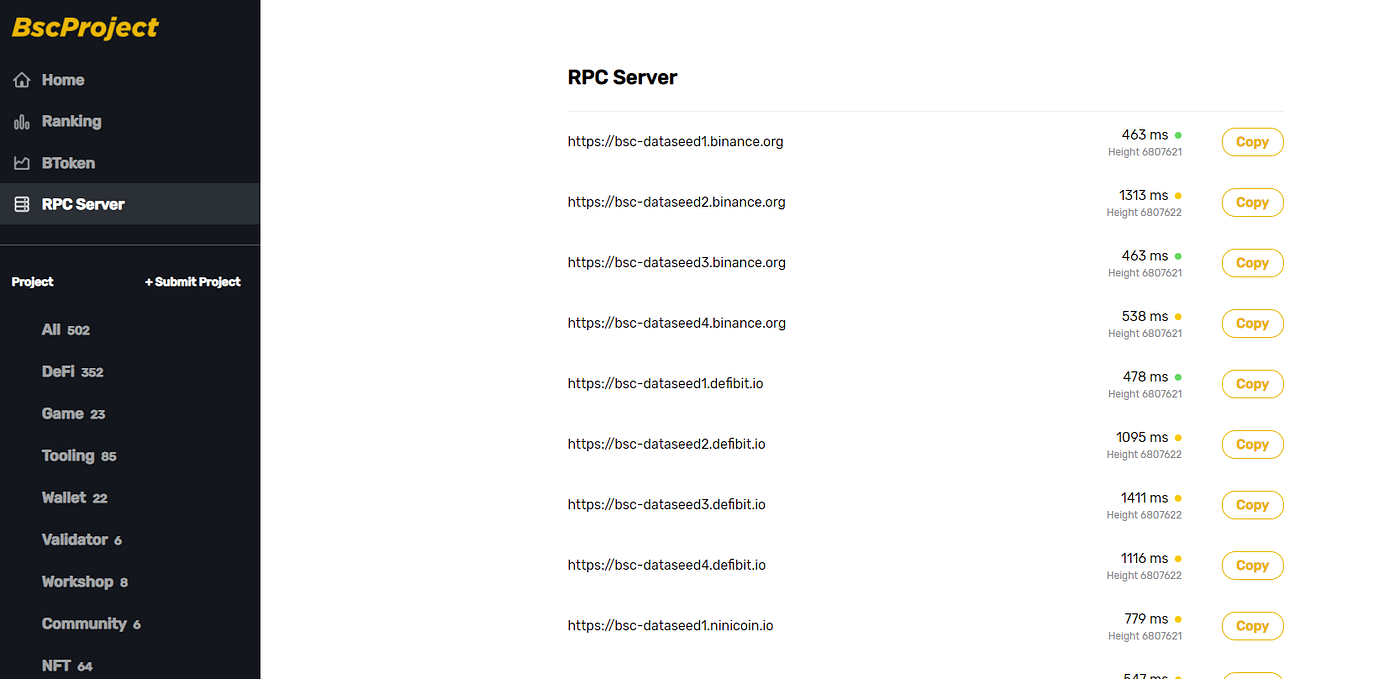Click the 1095 ms latency value
The image size is (1400, 679).
pyautogui.click(x=1142, y=437)
